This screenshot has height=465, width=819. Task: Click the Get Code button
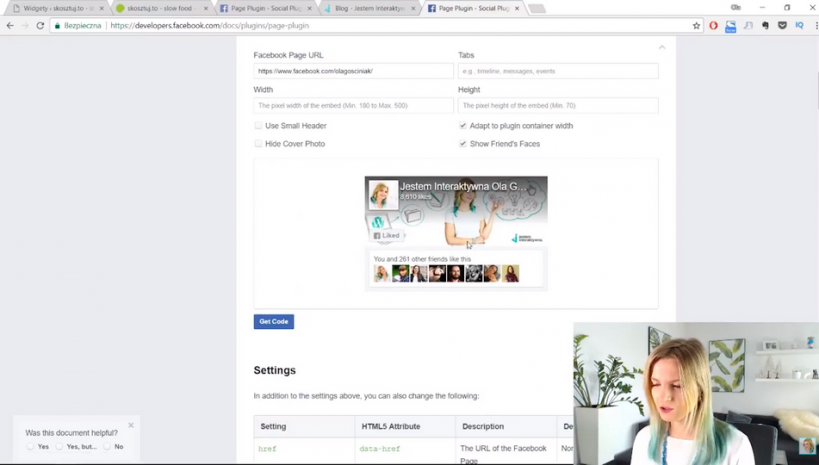pyautogui.click(x=274, y=321)
